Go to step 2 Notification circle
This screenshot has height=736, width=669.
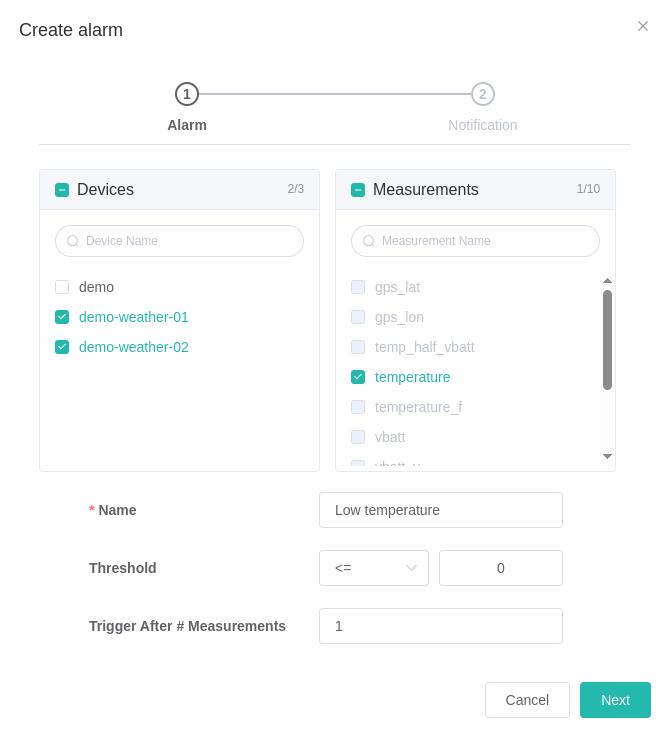click(x=483, y=94)
